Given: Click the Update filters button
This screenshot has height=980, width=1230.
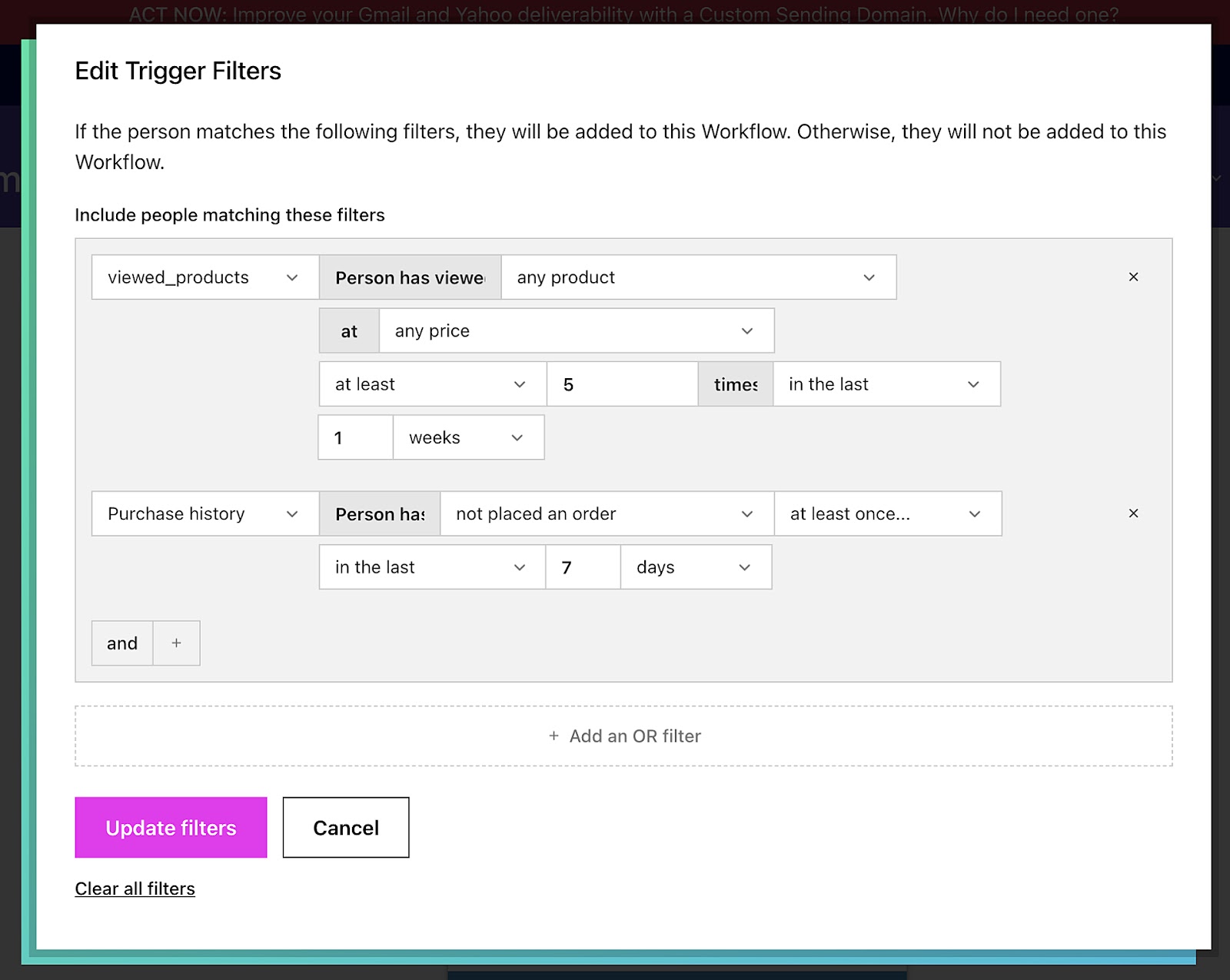Looking at the screenshot, I should tap(170, 828).
